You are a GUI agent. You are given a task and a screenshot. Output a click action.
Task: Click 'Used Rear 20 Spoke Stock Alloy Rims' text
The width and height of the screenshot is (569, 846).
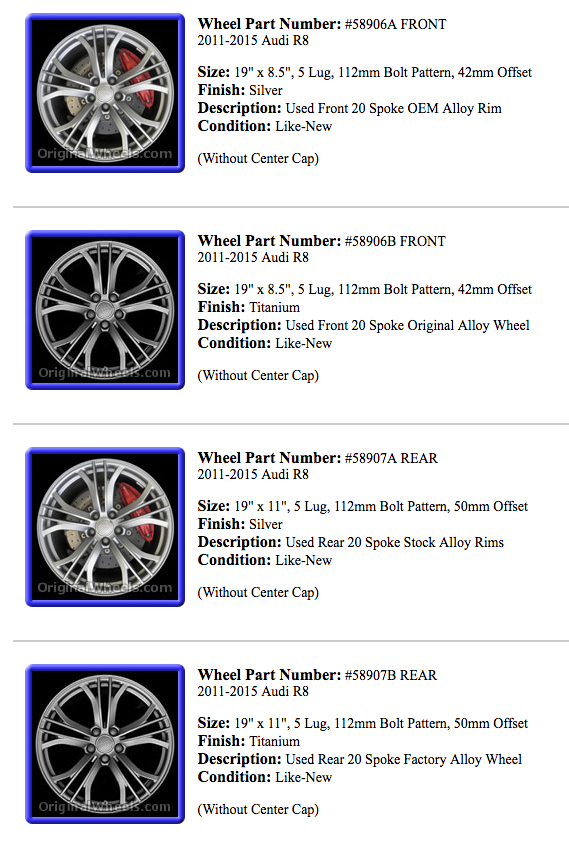[394, 542]
